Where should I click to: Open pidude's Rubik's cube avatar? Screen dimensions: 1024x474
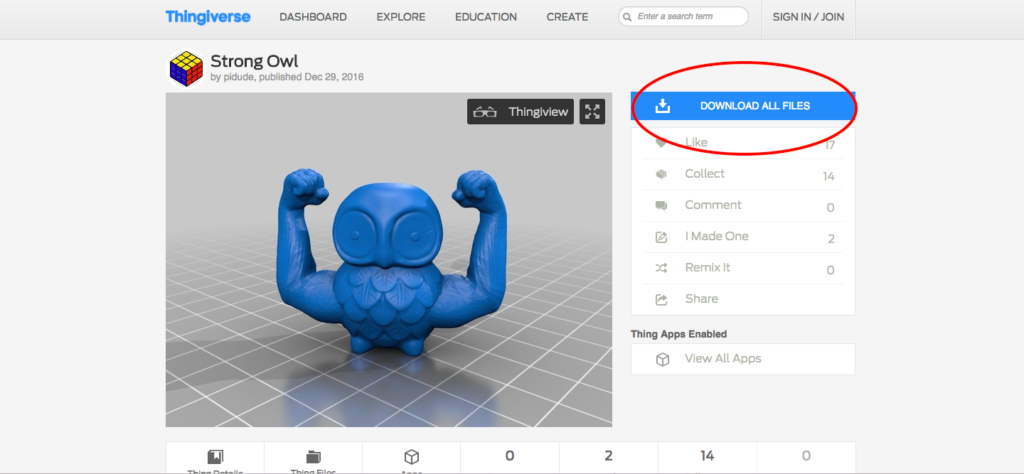tap(186, 69)
